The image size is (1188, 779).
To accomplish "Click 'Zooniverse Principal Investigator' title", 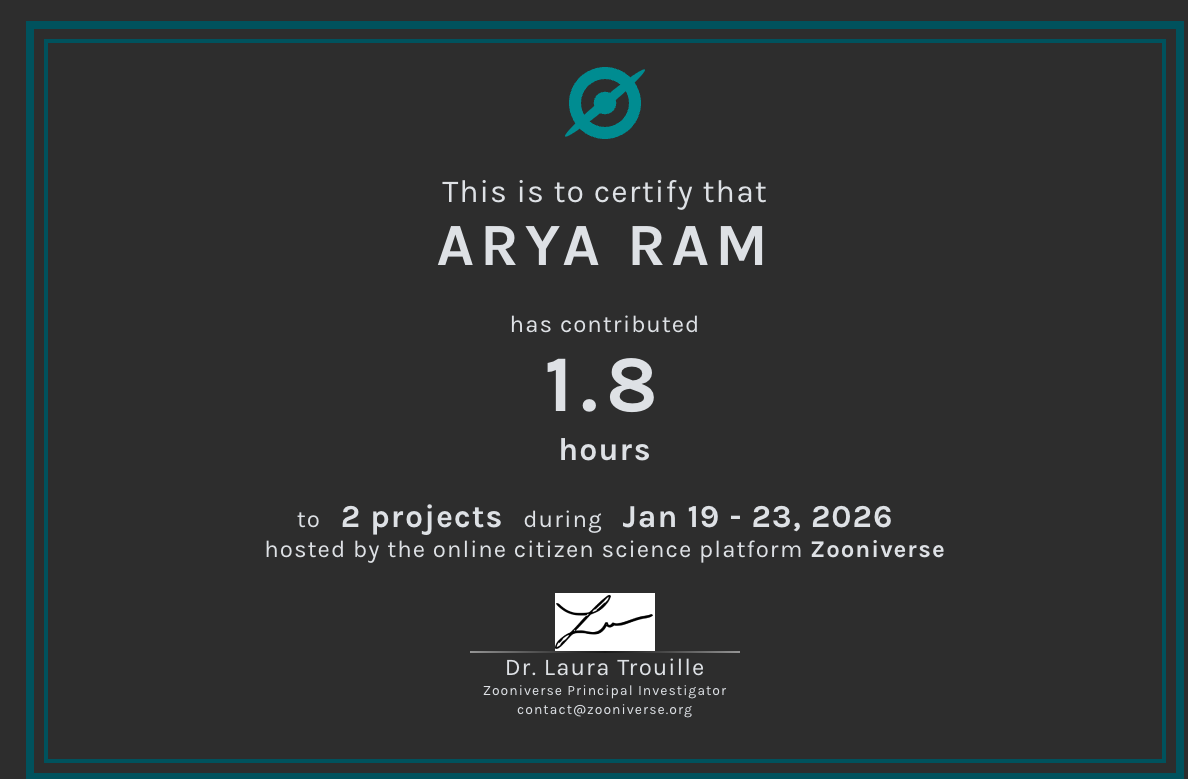I will click(x=605, y=690).
